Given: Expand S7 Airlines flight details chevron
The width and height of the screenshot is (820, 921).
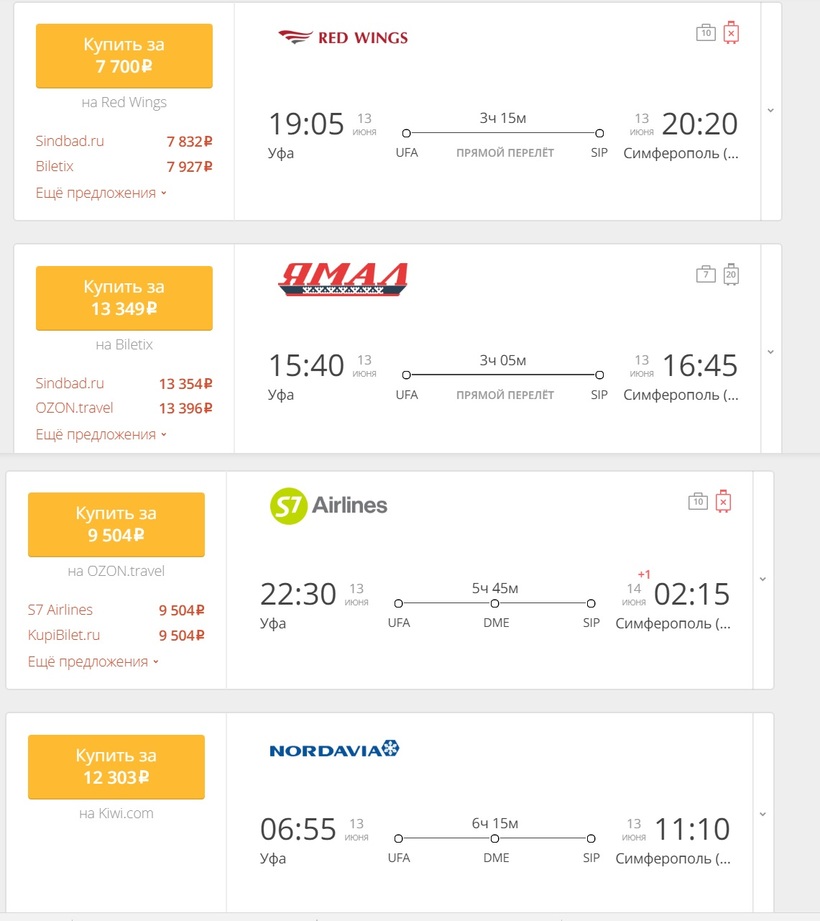Looking at the screenshot, I should [762, 579].
